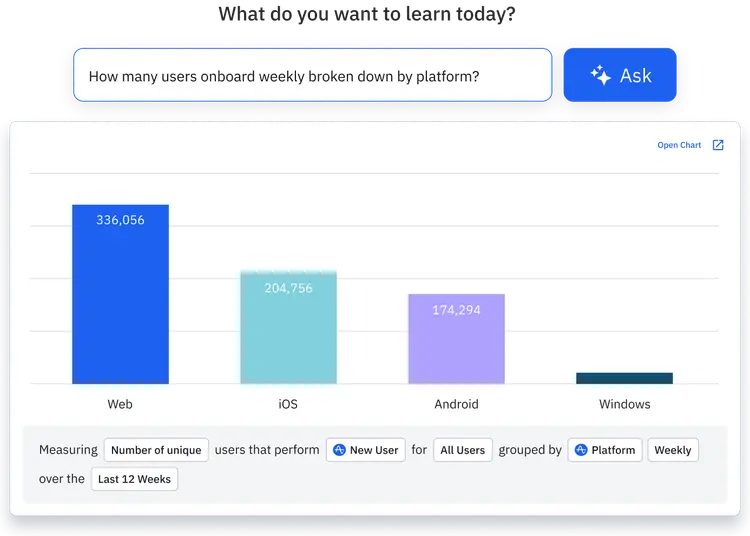Click the sparkle icon on Ask button
The width and height of the screenshot is (750, 536).
click(x=600, y=75)
